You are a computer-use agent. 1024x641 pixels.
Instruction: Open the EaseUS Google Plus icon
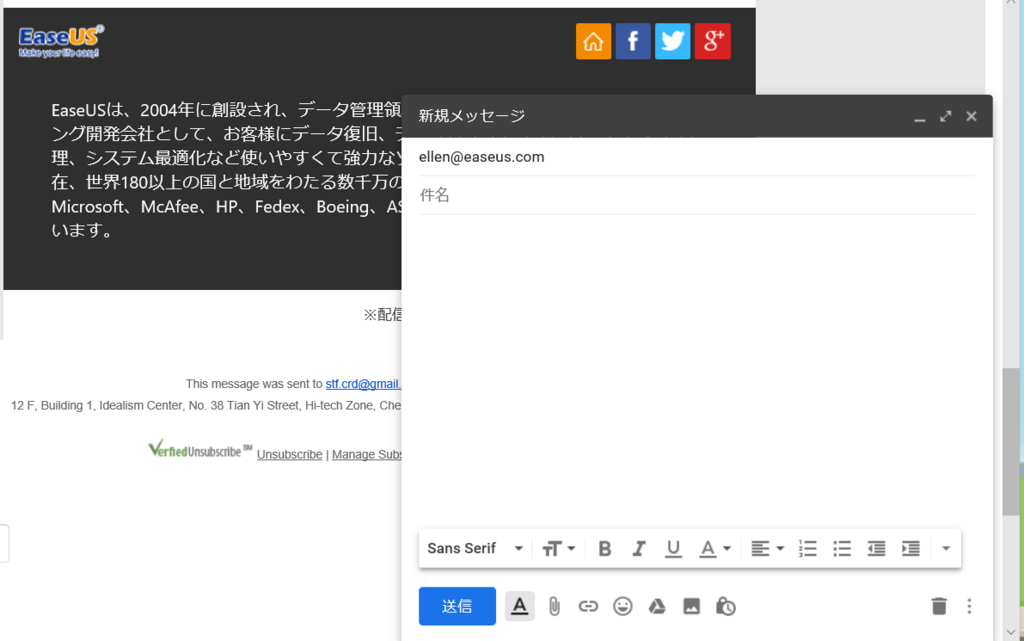(712, 41)
